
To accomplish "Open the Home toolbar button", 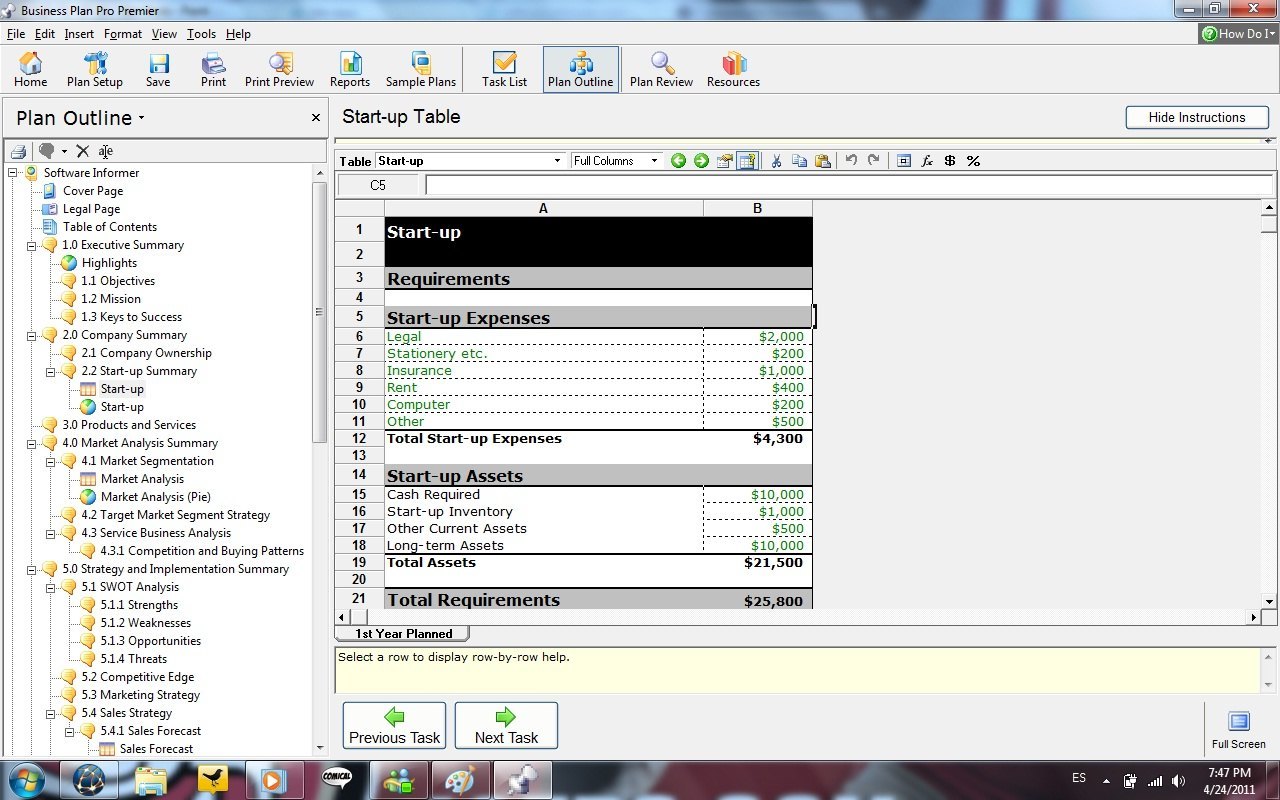I will click(x=31, y=70).
